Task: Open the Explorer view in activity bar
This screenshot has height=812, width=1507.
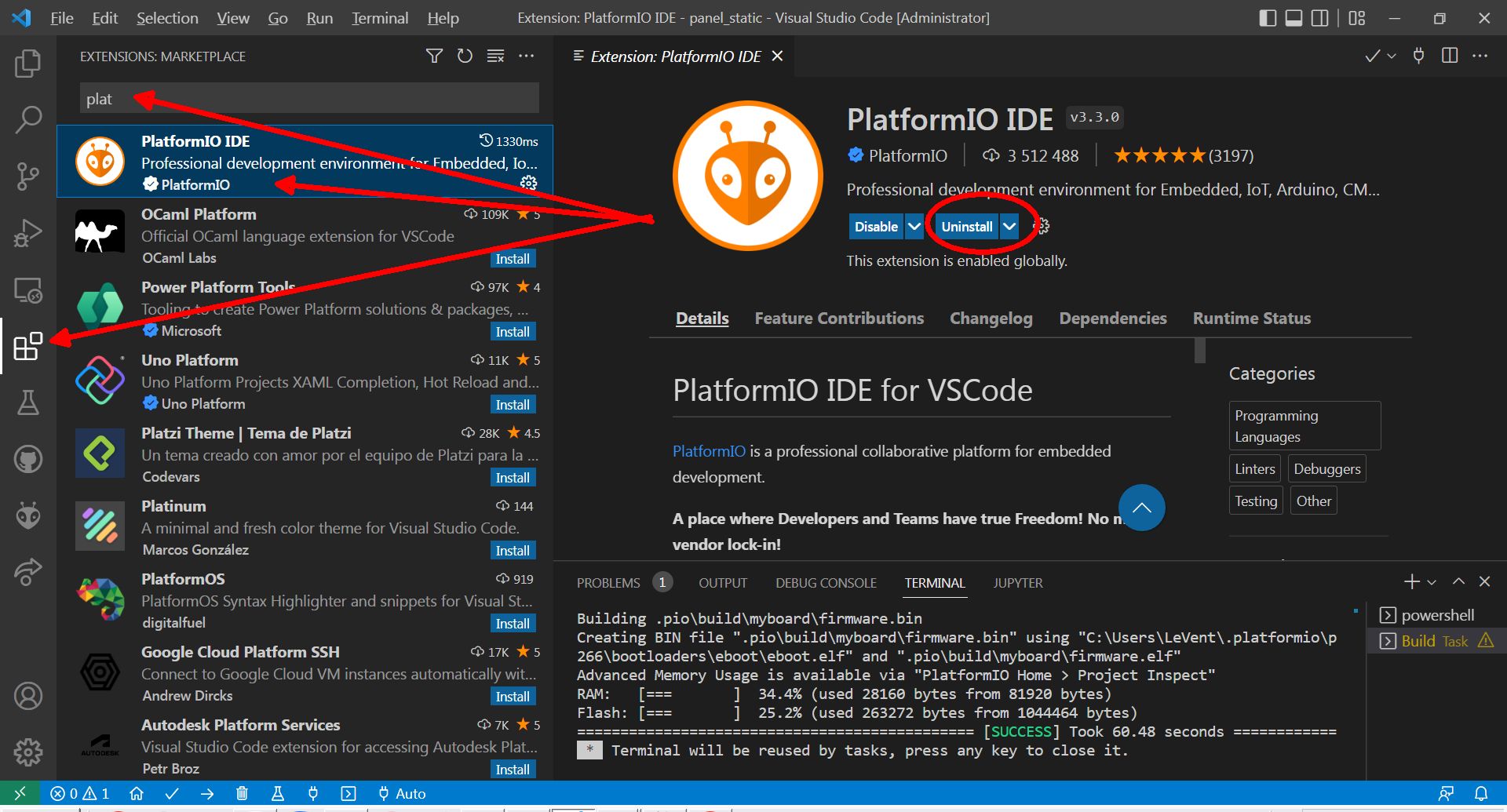Action: [28, 64]
